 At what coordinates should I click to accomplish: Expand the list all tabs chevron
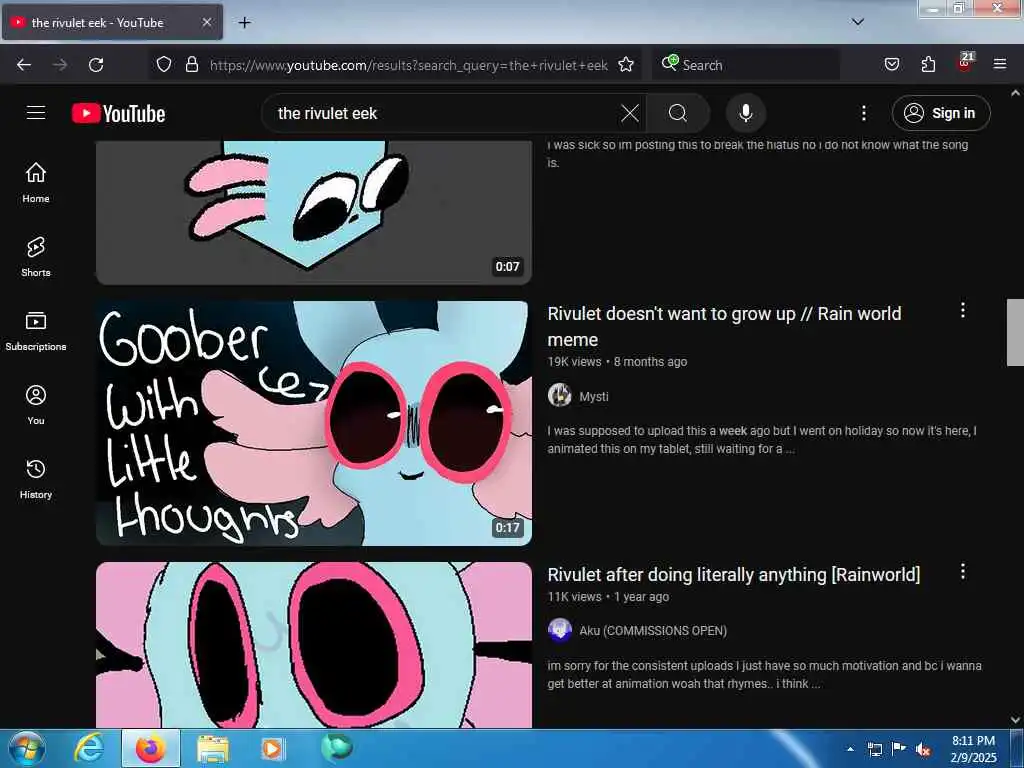(x=858, y=22)
